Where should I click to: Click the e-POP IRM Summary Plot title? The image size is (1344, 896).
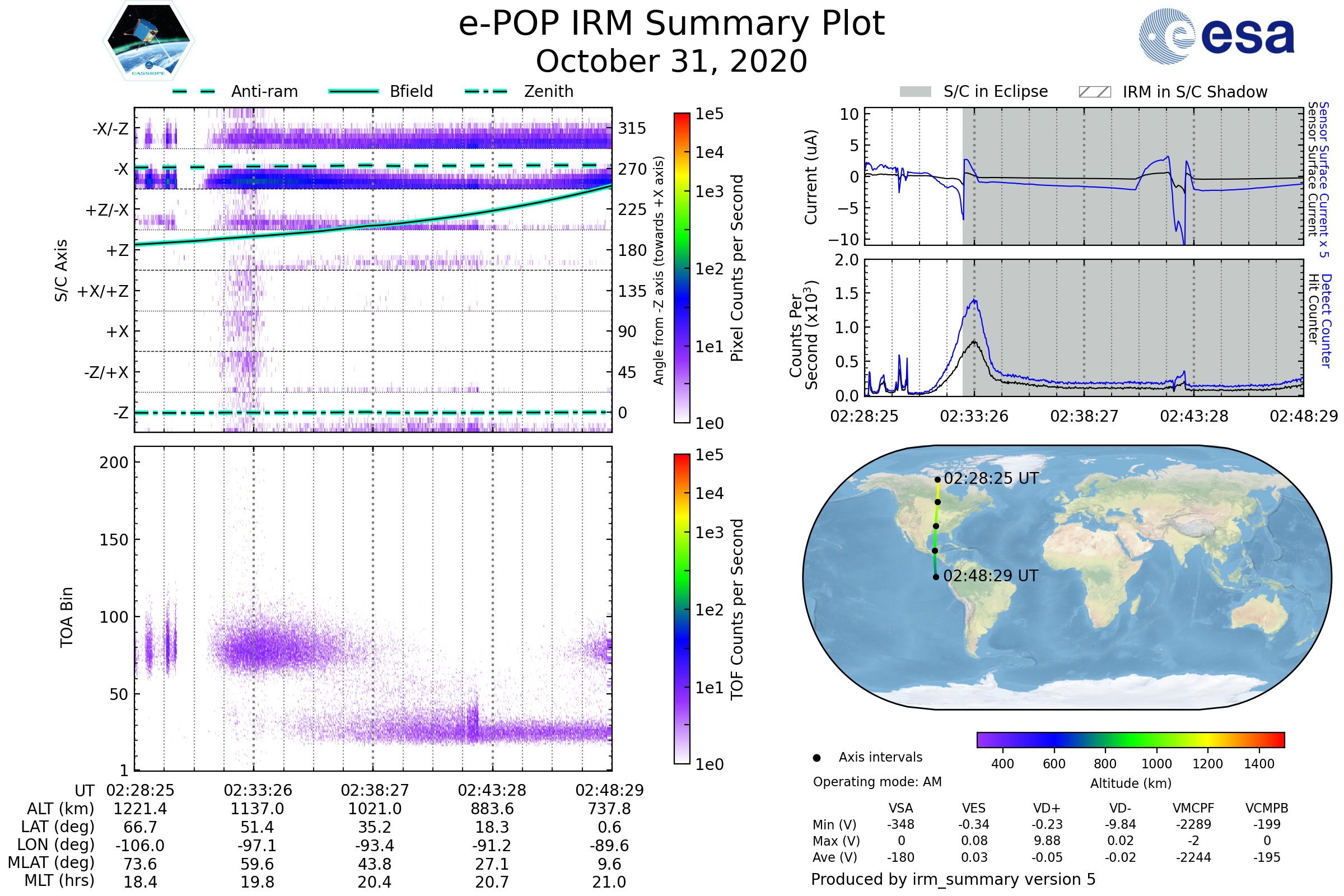tap(671, 24)
